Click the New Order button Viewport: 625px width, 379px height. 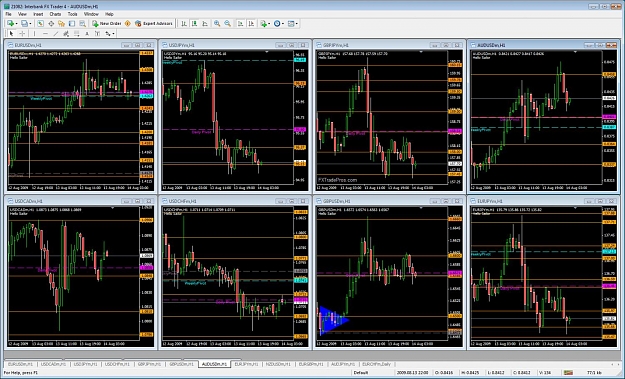pyautogui.click(x=107, y=24)
